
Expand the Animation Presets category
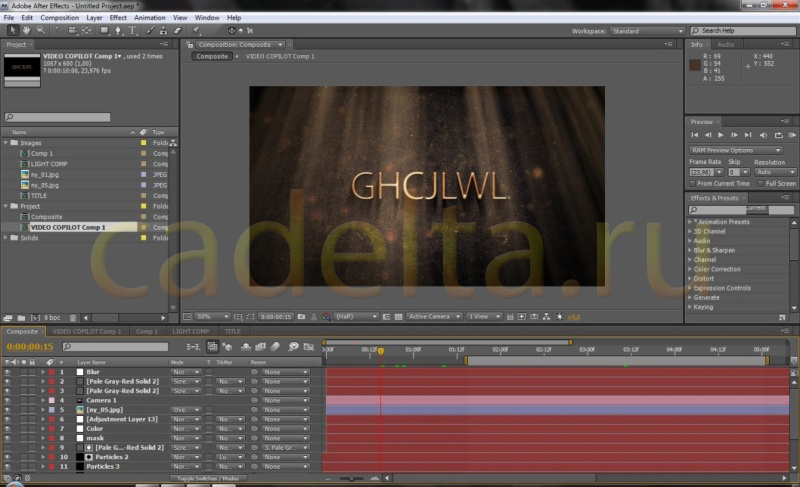point(690,222)
